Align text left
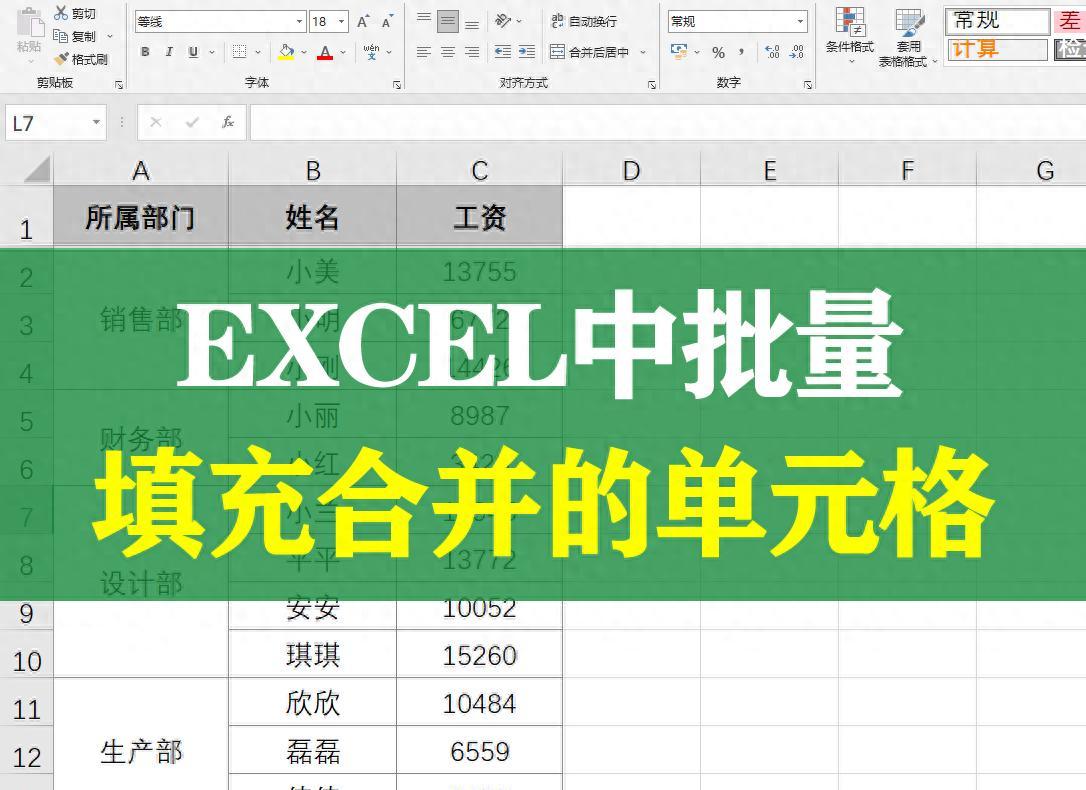The width and height of the screenshot is (1086, 790). 424,52
